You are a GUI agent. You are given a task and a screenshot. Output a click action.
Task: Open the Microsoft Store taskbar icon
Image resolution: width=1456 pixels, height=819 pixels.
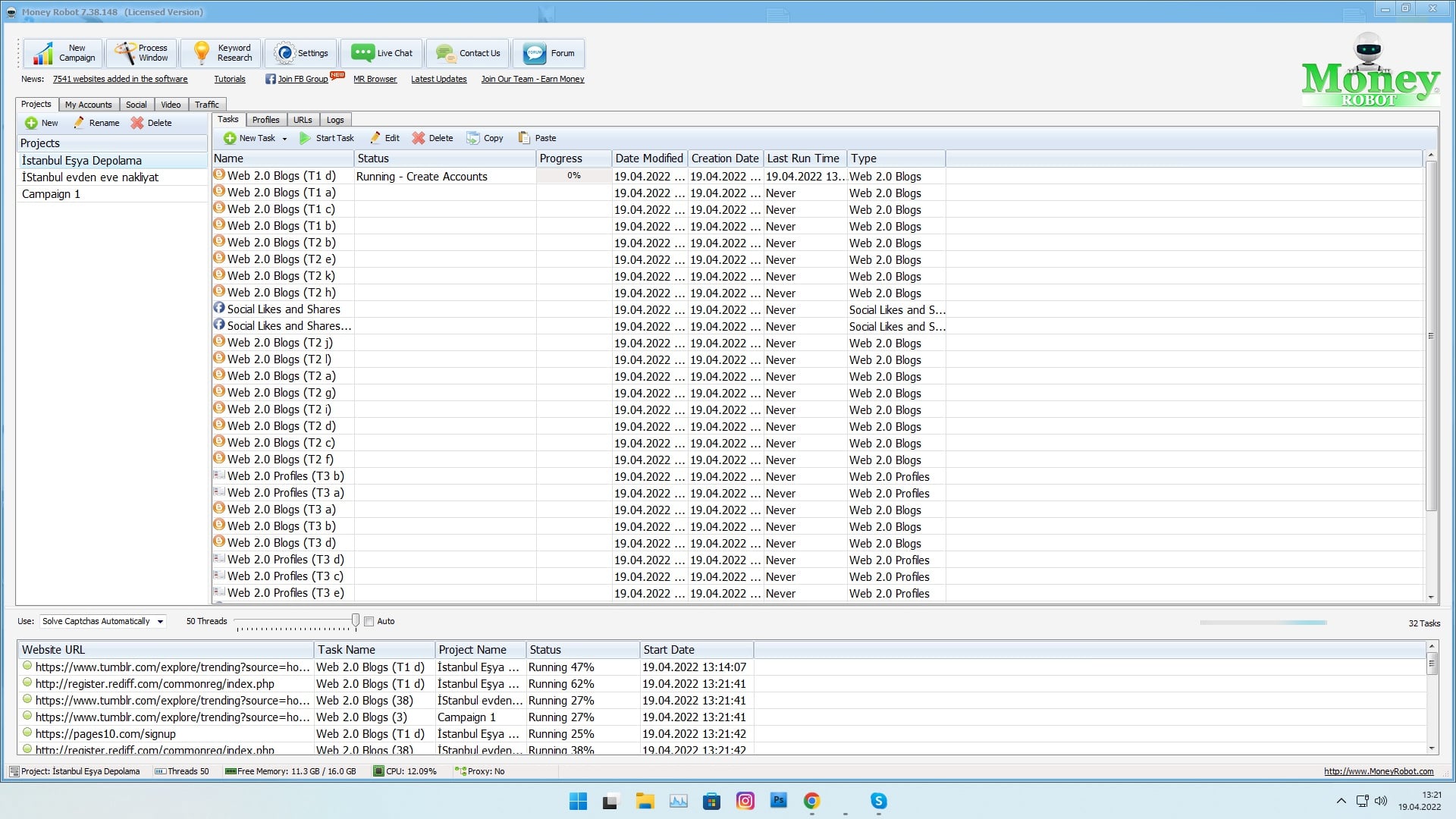(x=711, y=801)
